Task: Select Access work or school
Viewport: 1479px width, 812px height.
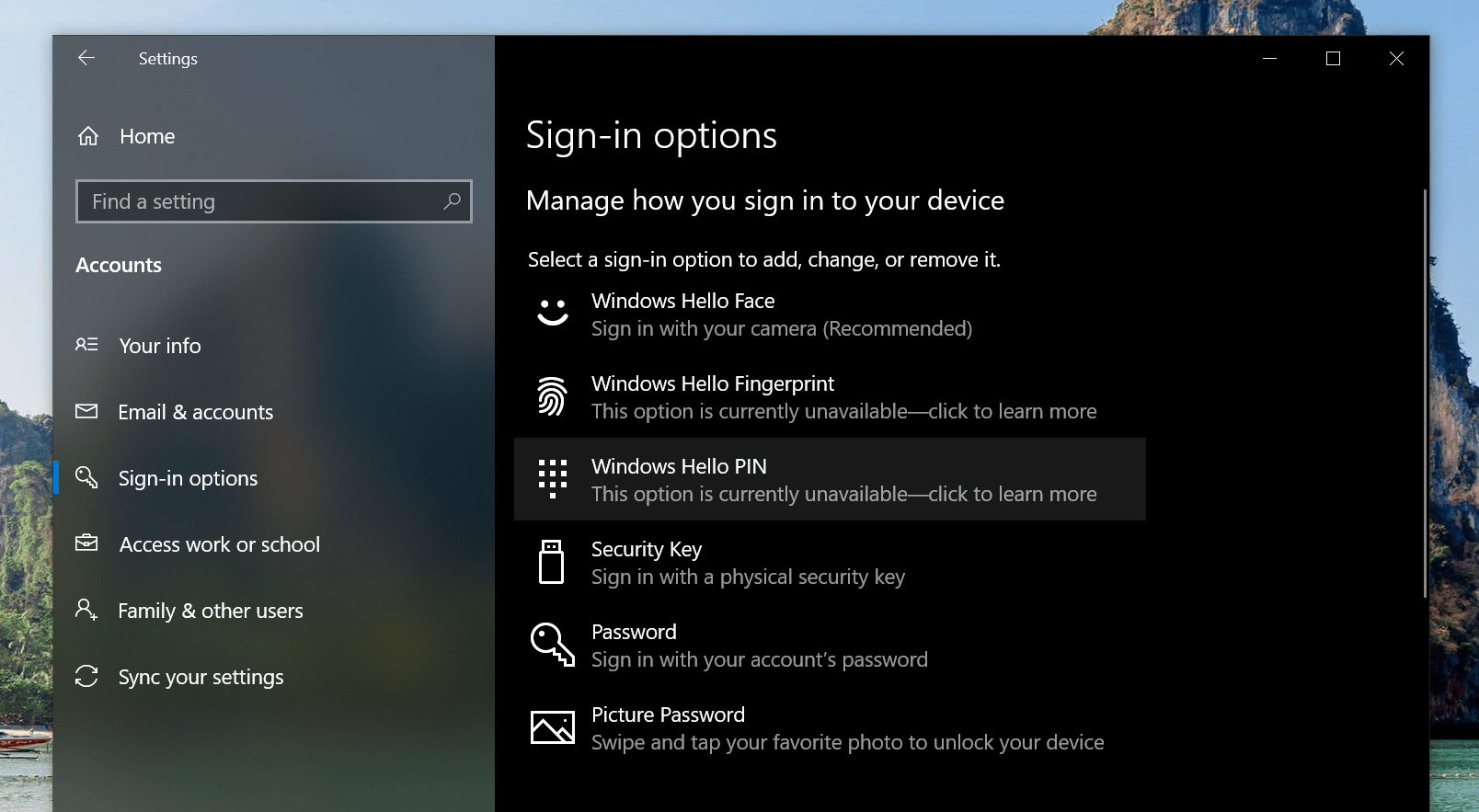Action: coord(219,544)
